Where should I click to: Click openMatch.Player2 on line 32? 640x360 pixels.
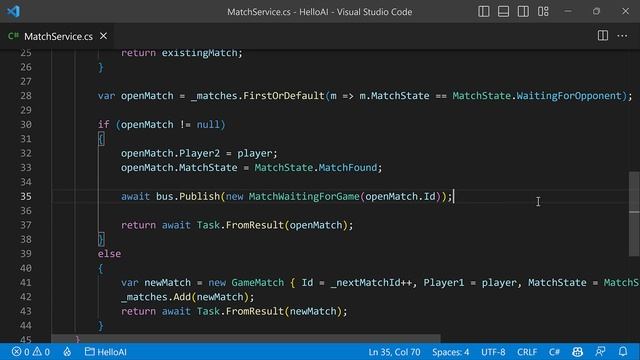click(x=170, y=153)
